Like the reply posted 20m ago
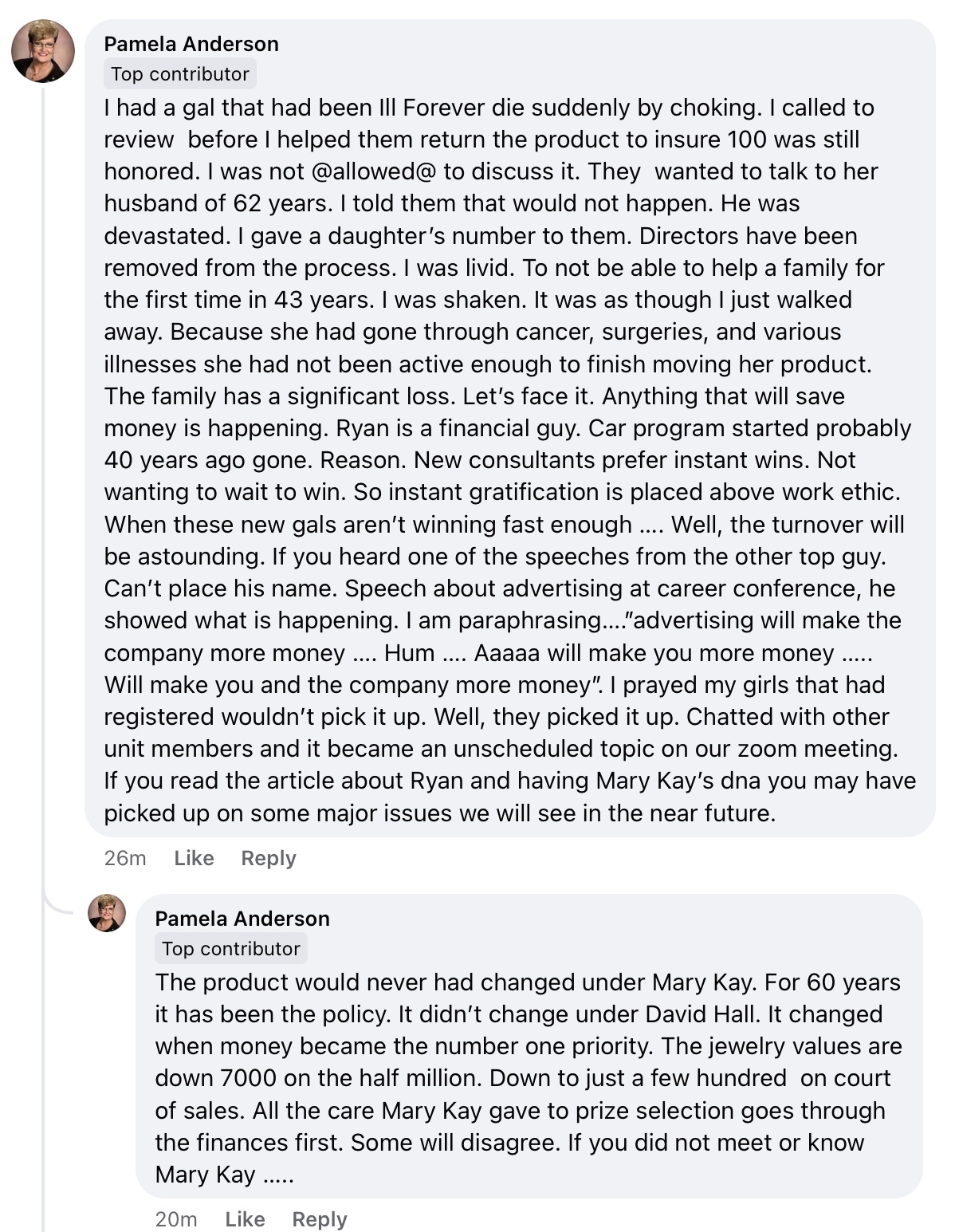Viewport: 955px width, 1232px height. click(x=245, y=1219)
